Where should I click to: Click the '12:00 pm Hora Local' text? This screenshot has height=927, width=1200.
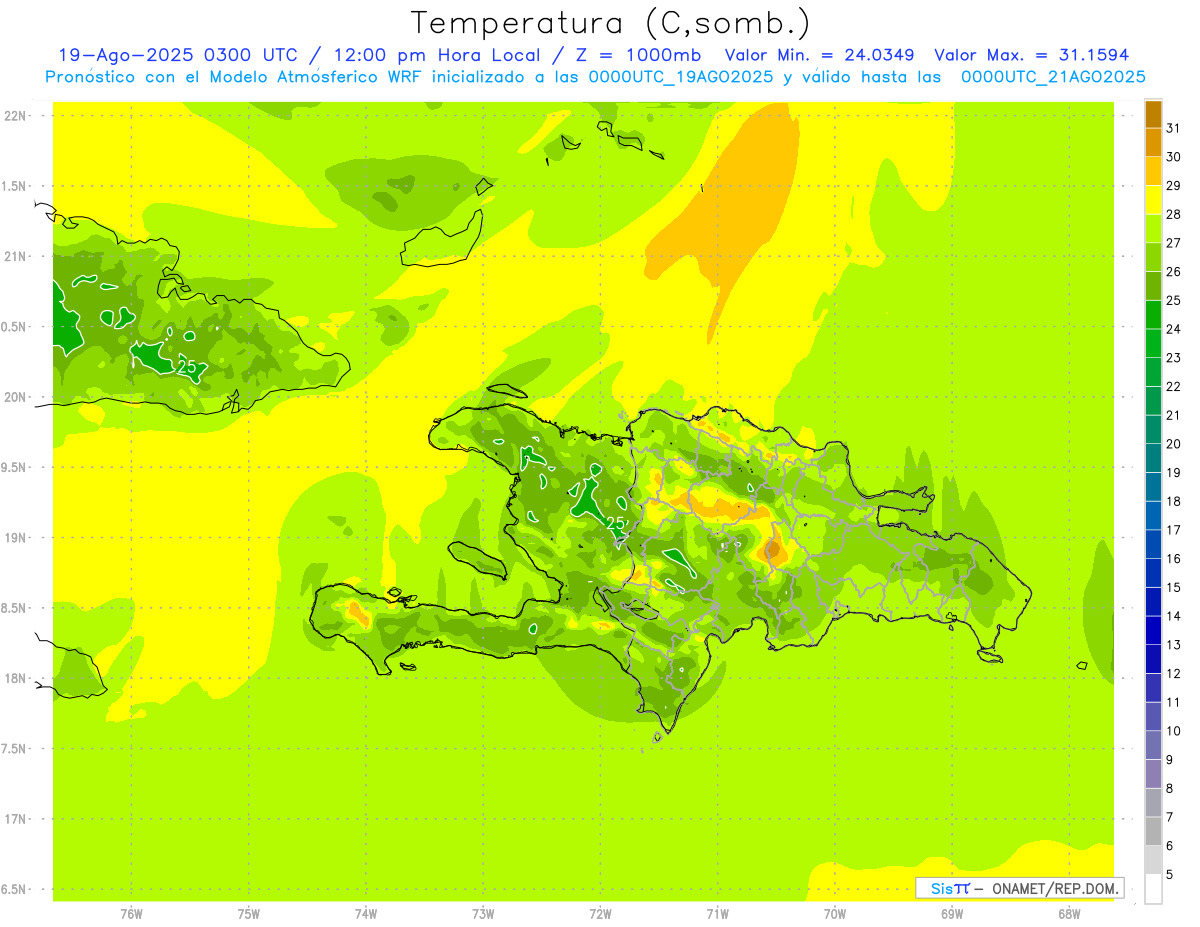point(440,55)
